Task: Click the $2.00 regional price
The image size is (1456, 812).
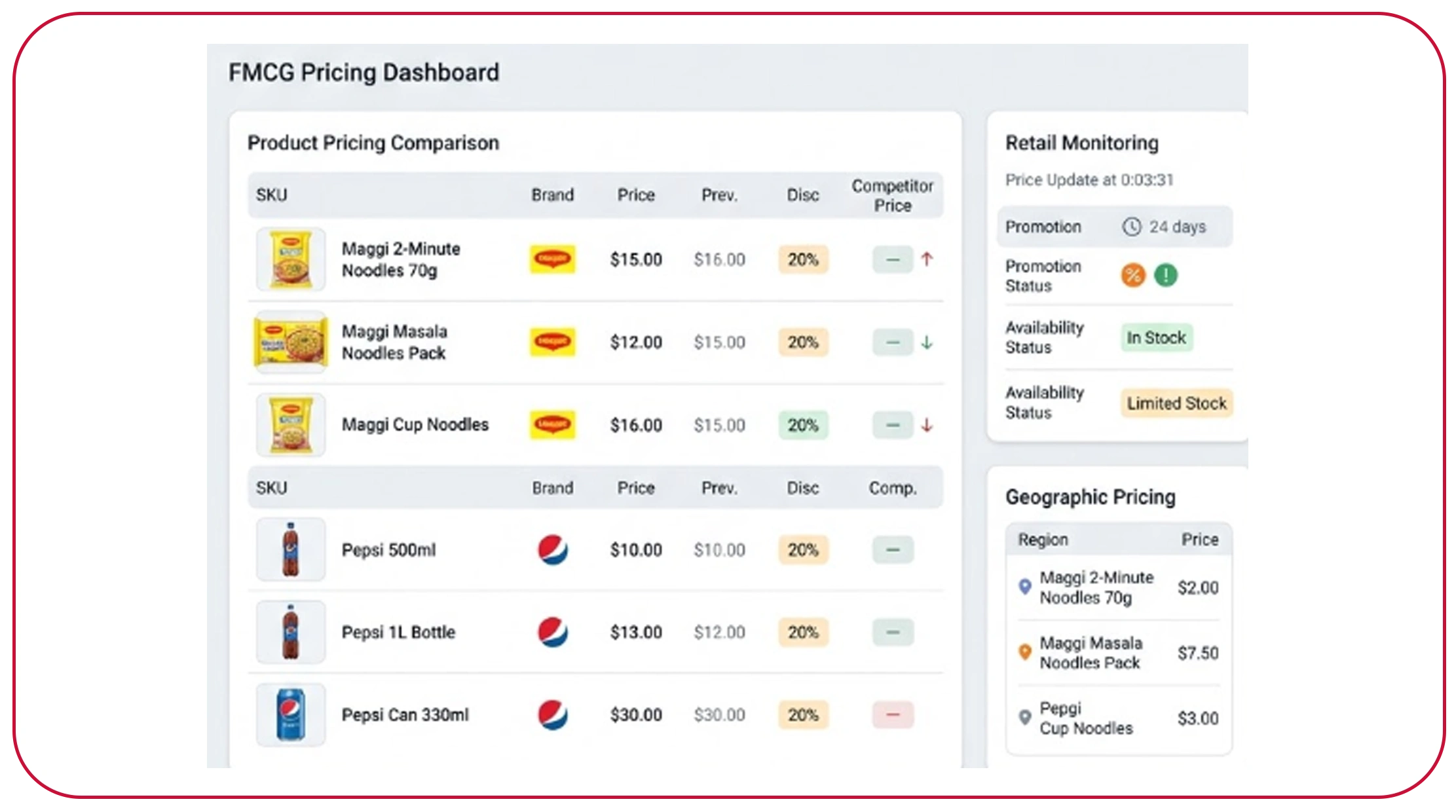Action: (x=1198, y=587)
